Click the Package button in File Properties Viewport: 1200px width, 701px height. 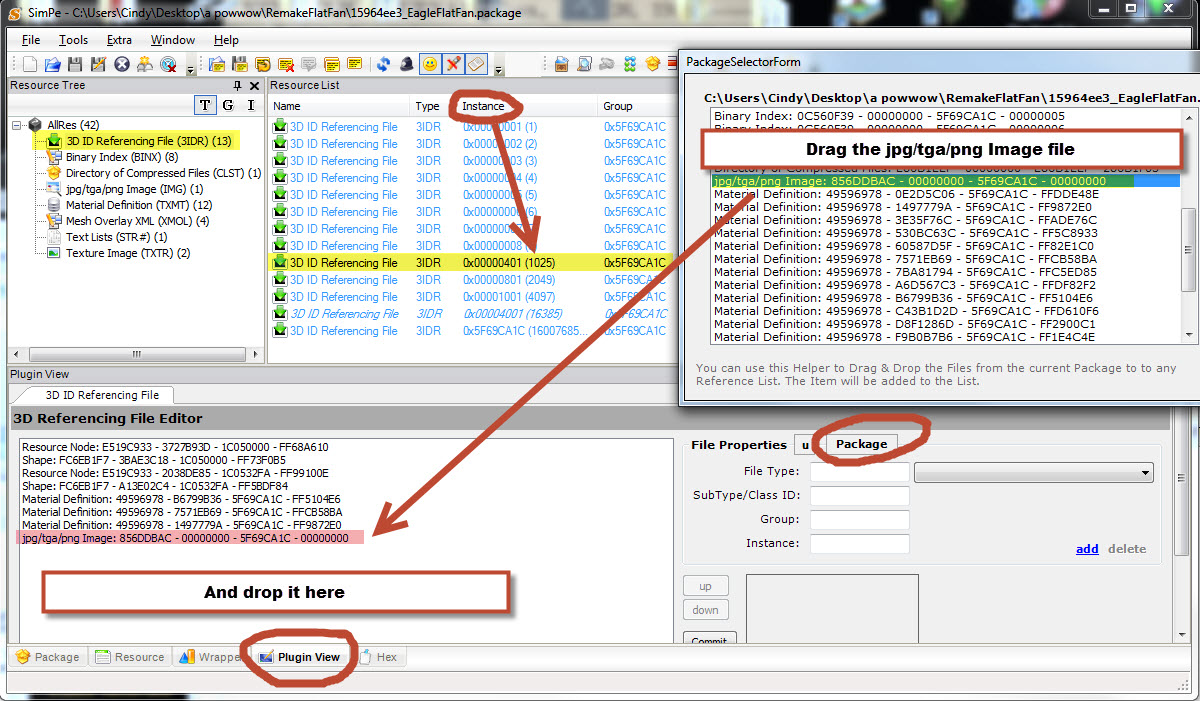pos(861,444)
